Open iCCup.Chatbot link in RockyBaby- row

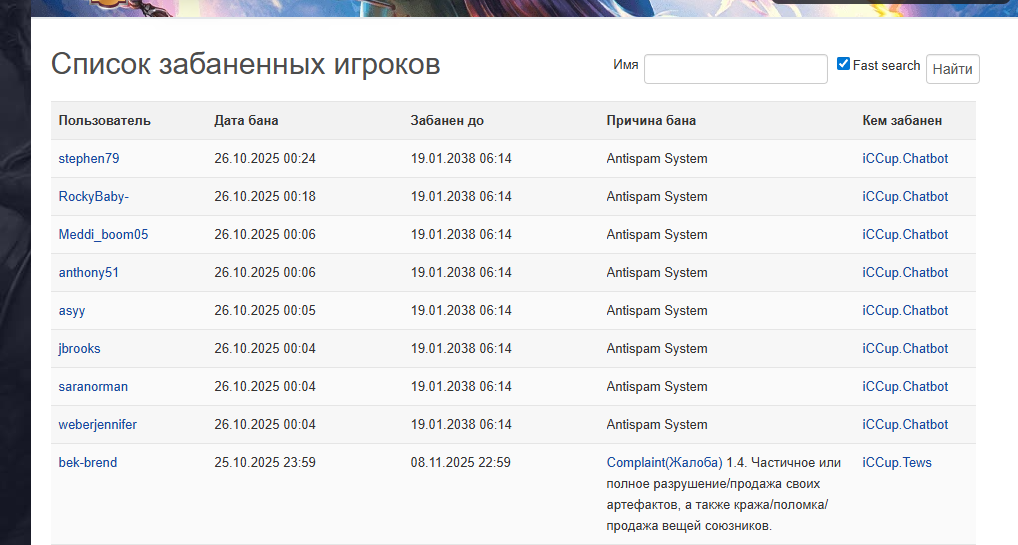(905, 197)
